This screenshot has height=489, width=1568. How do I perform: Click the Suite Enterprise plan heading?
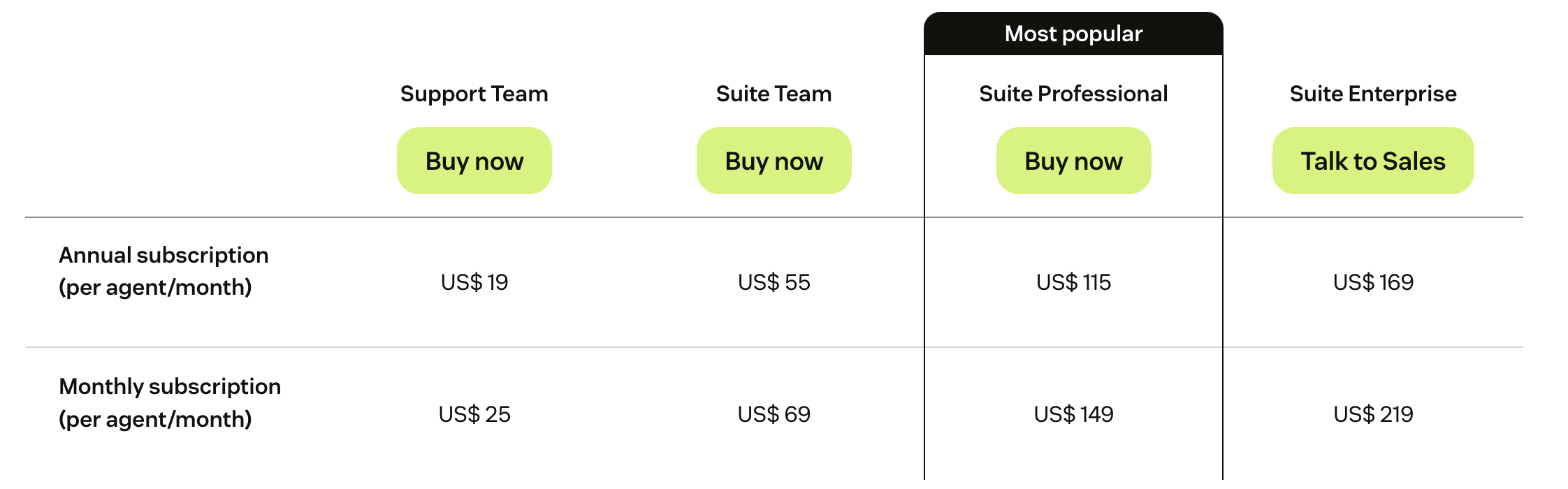(1372, 94)
